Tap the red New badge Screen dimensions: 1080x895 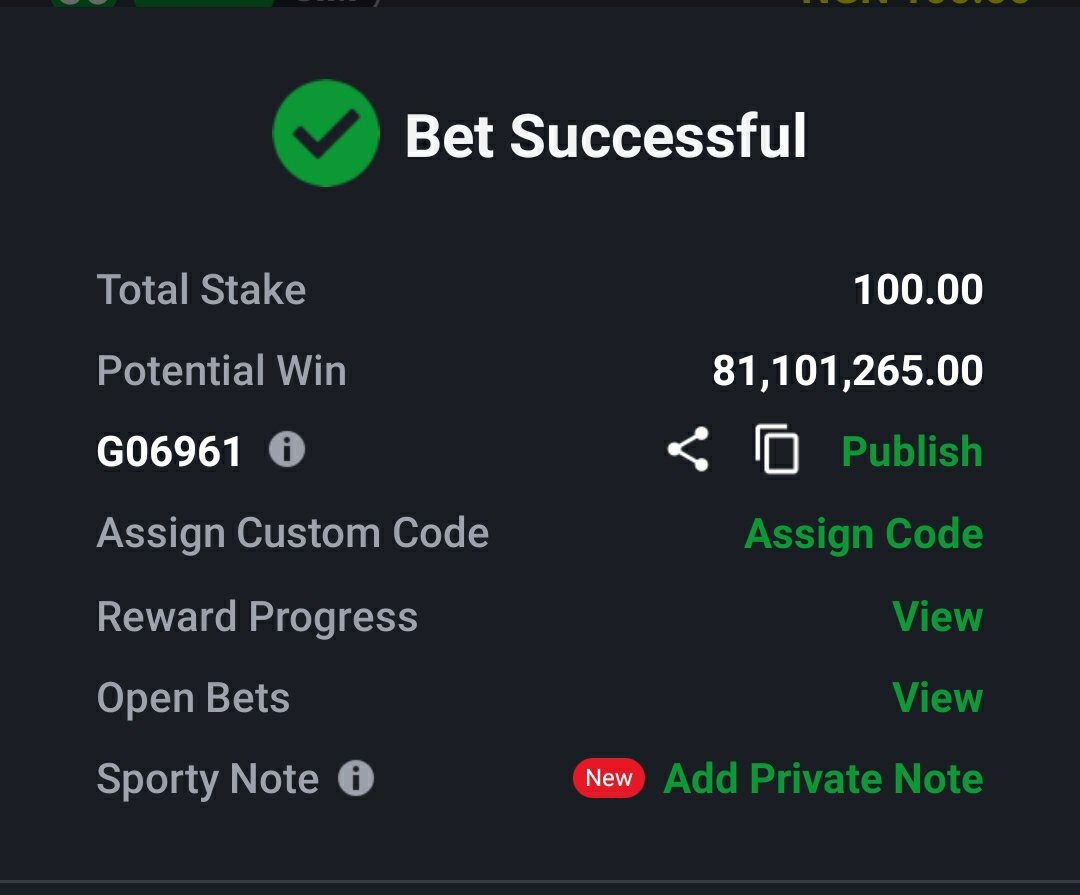[x=609, y=778]
